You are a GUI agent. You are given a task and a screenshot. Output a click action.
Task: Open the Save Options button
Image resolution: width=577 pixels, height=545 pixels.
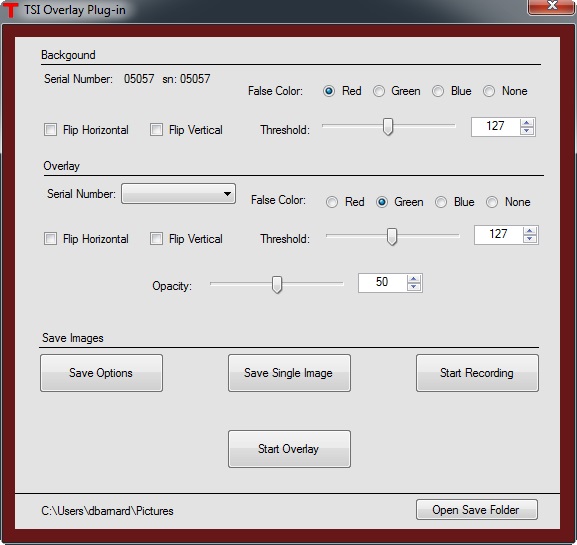(101, 373)
